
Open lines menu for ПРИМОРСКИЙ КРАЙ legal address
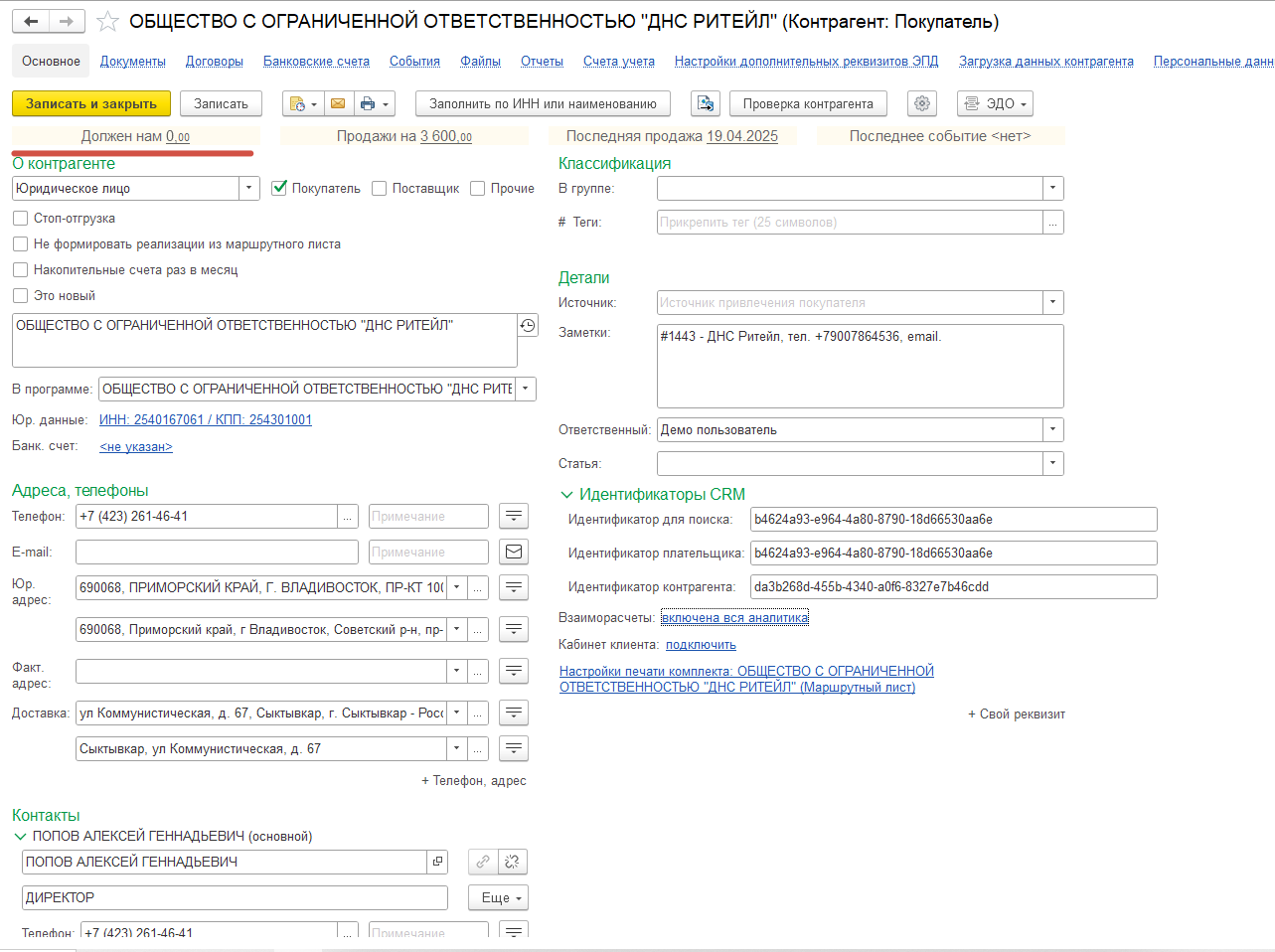click(514, 587)
